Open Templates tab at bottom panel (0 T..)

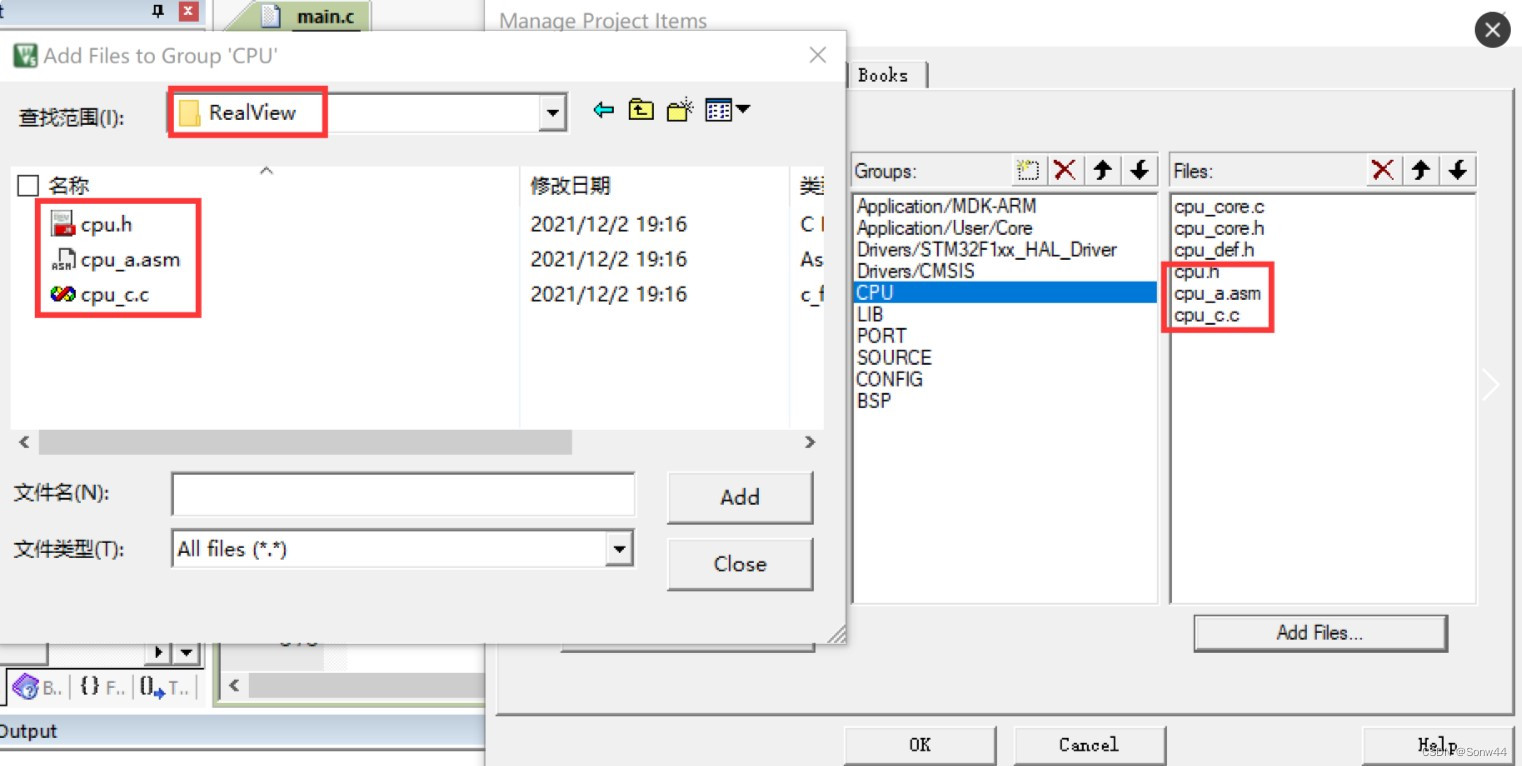pyautogui.click(x=165, y=687)
